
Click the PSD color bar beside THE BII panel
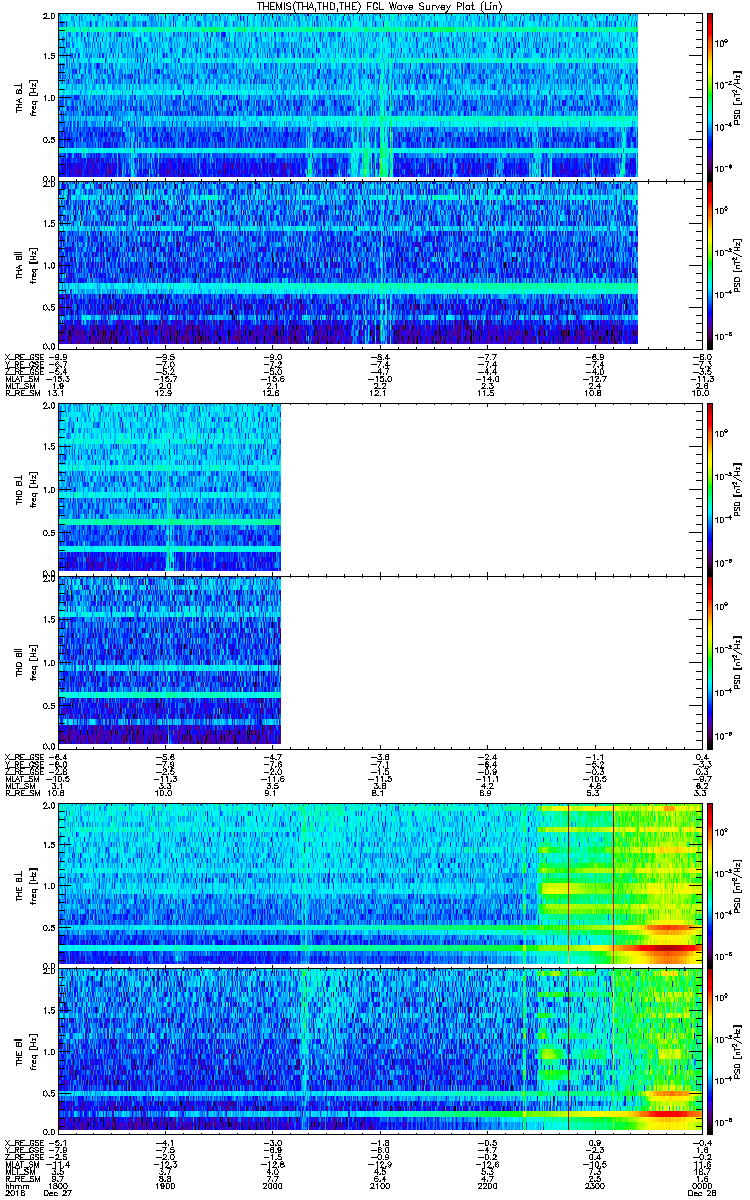(x=711, y=1051)
